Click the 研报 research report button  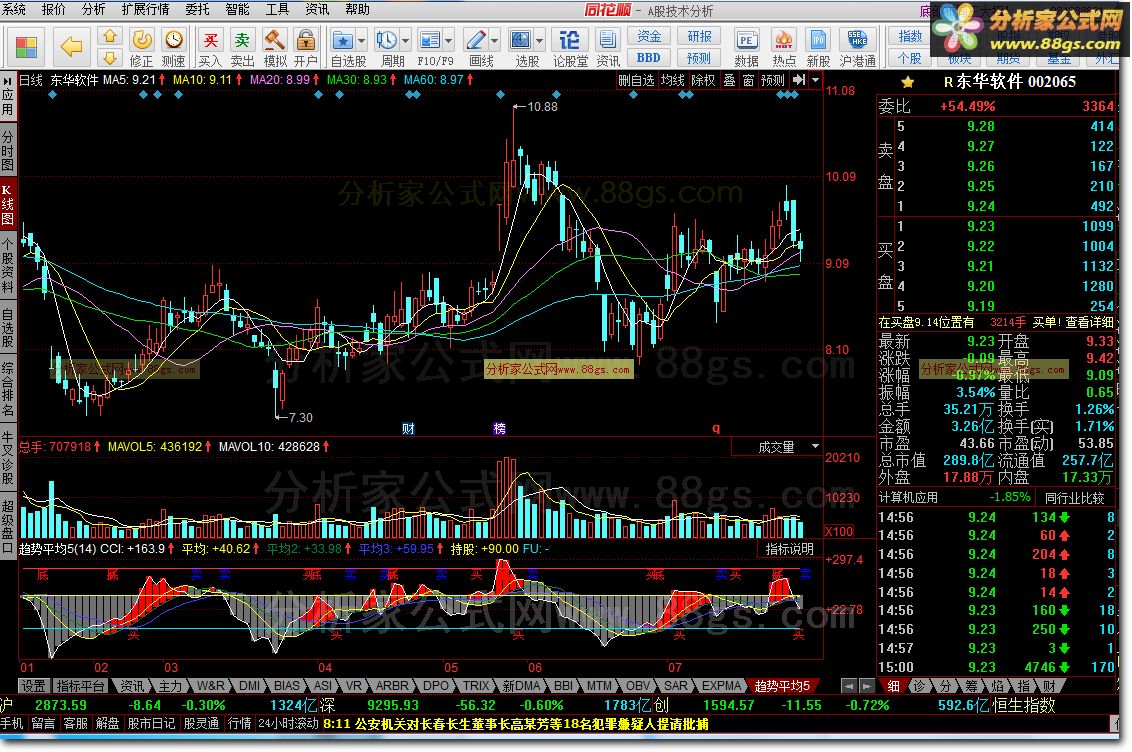click(699, 36)
